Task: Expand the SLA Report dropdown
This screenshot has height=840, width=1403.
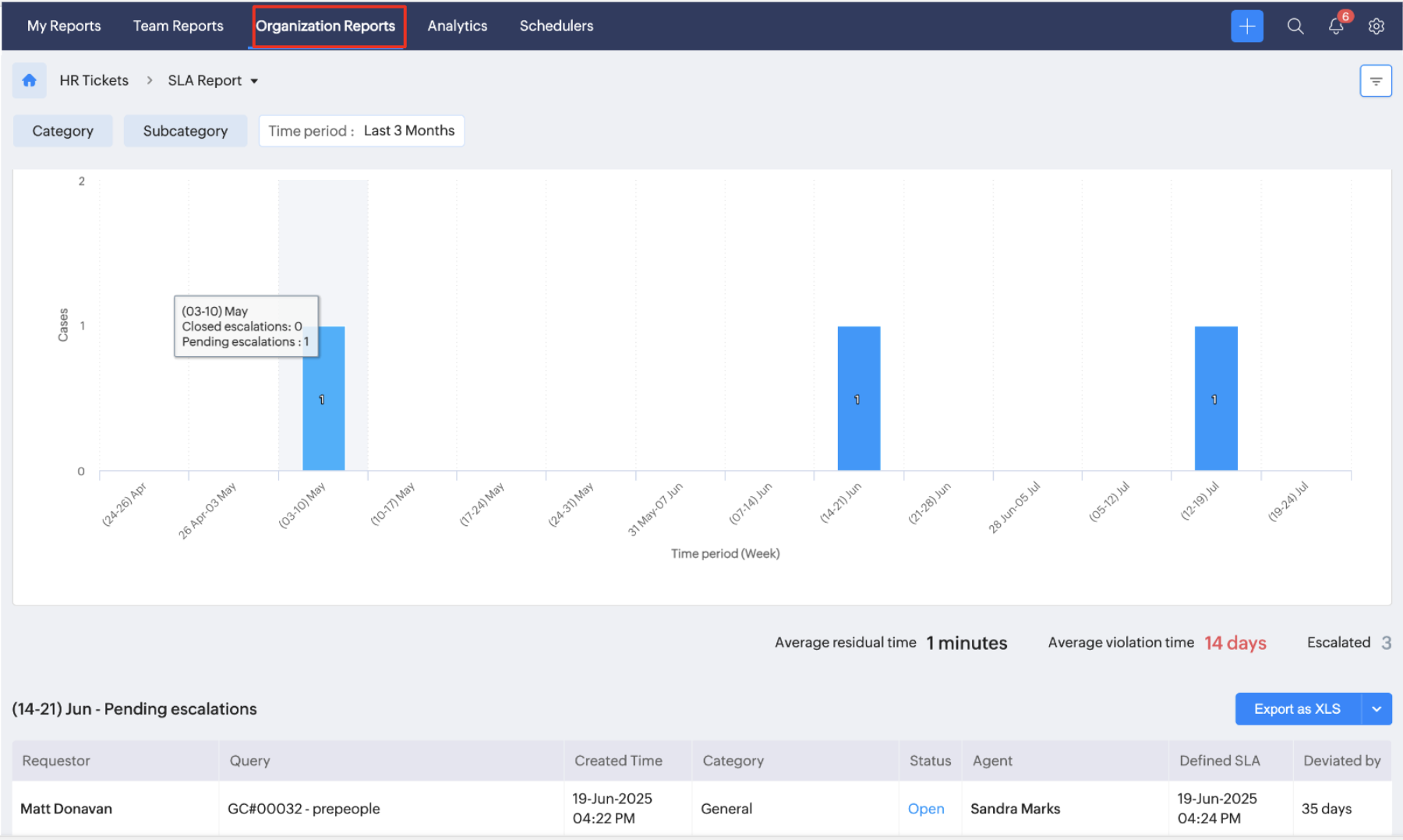Action: pyautogui.click(x=254, y=81)
